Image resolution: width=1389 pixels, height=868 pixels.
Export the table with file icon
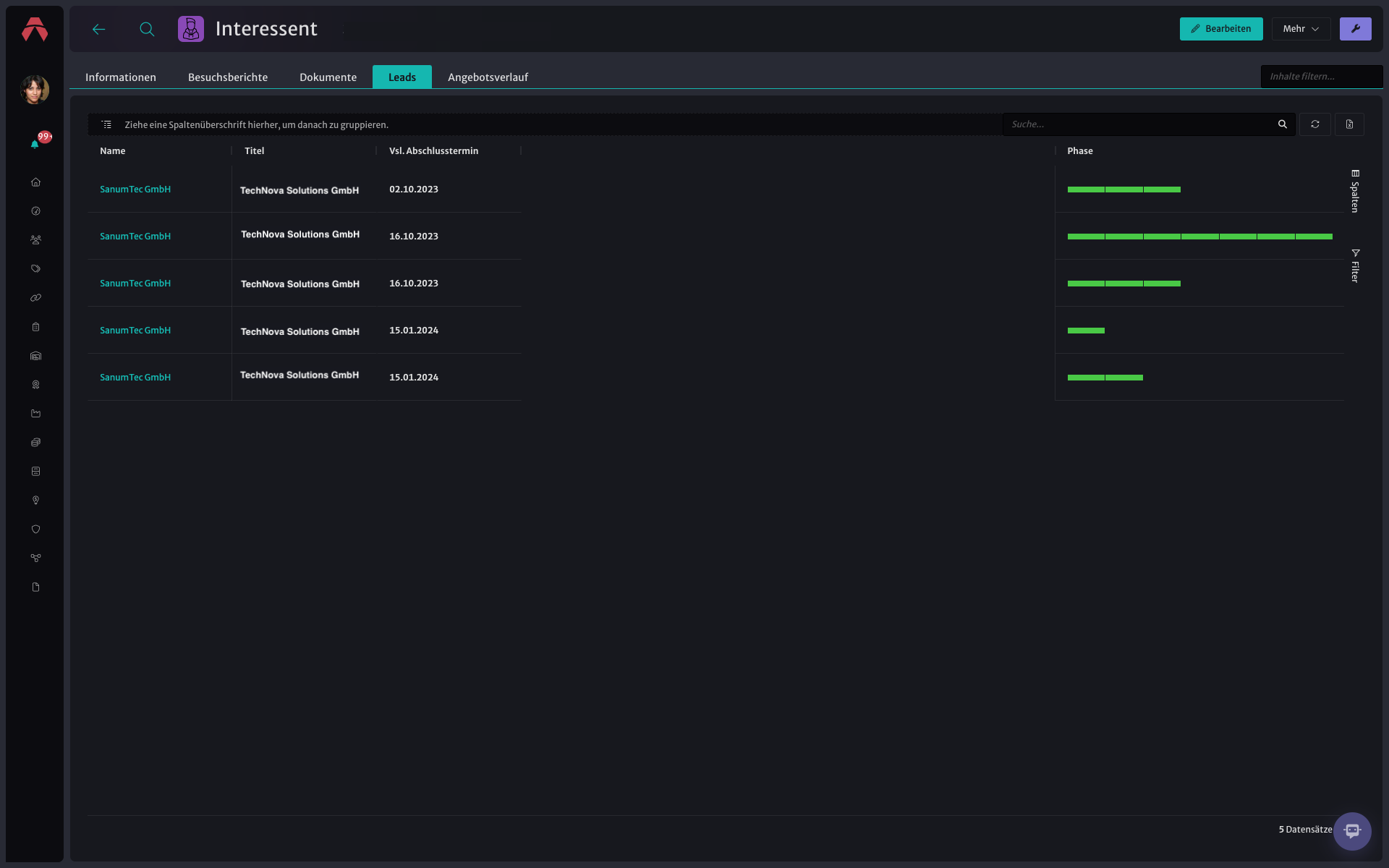[x=1349, y=124]
